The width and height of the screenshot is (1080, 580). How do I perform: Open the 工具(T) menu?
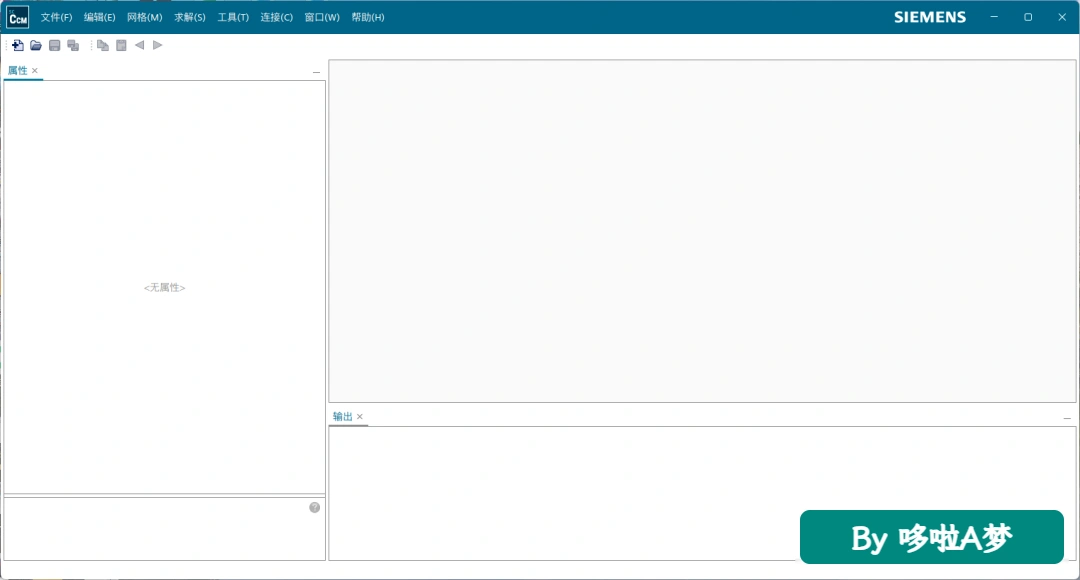click(233, 17)
